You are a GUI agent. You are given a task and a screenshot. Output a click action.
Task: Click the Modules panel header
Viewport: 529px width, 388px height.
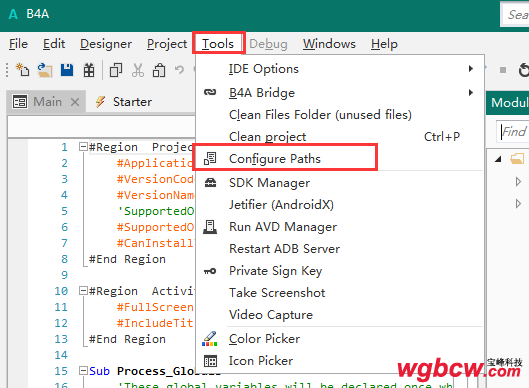click(x=508, y=102)
